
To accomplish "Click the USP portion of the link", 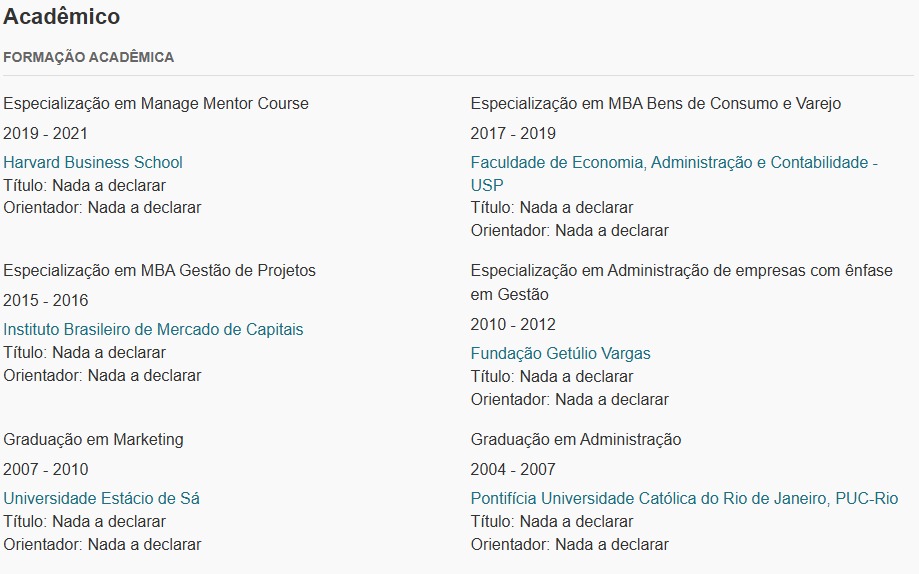I will (486, 185).
